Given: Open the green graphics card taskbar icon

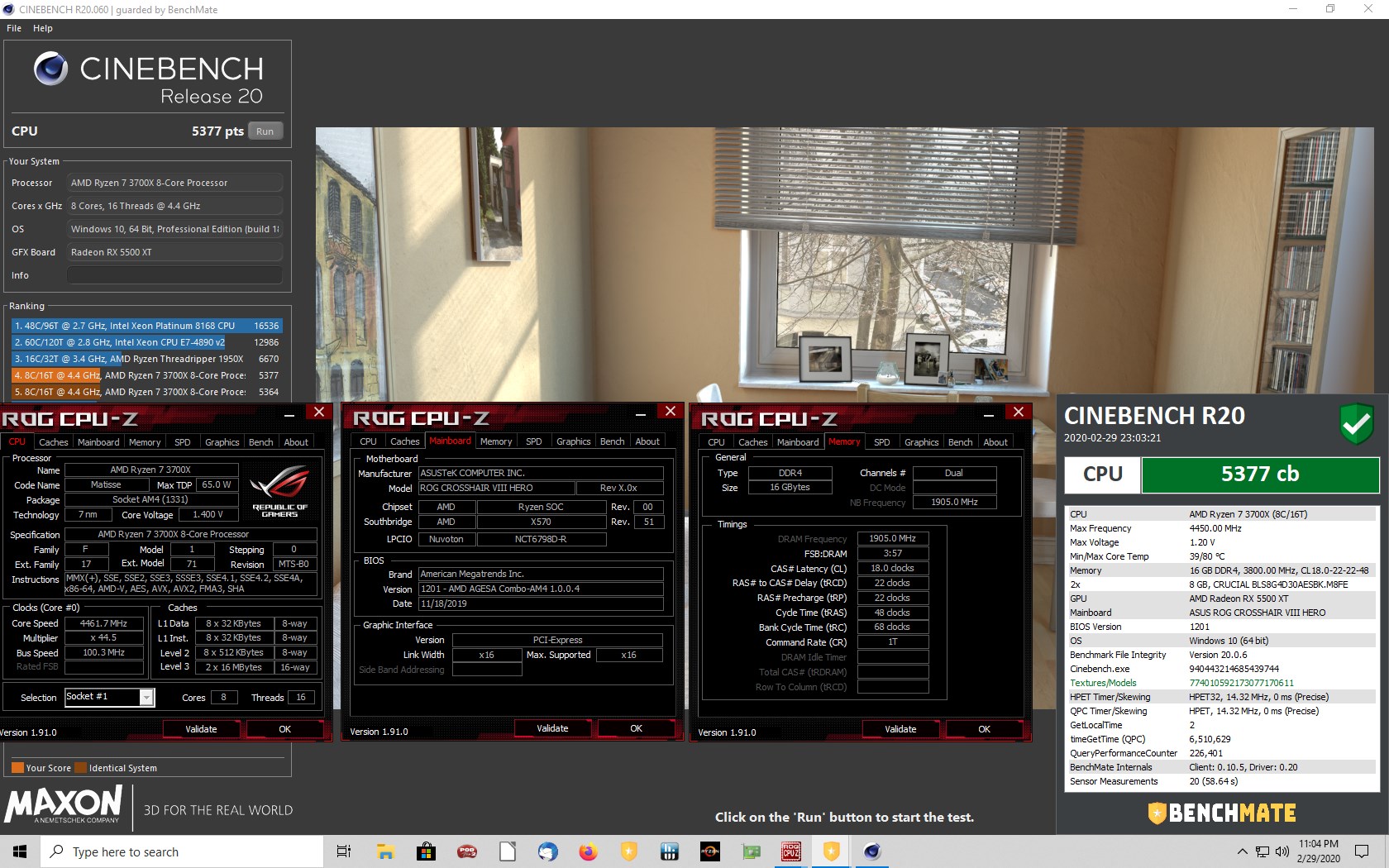Looking at the screenshot, I should pos(751,851).
